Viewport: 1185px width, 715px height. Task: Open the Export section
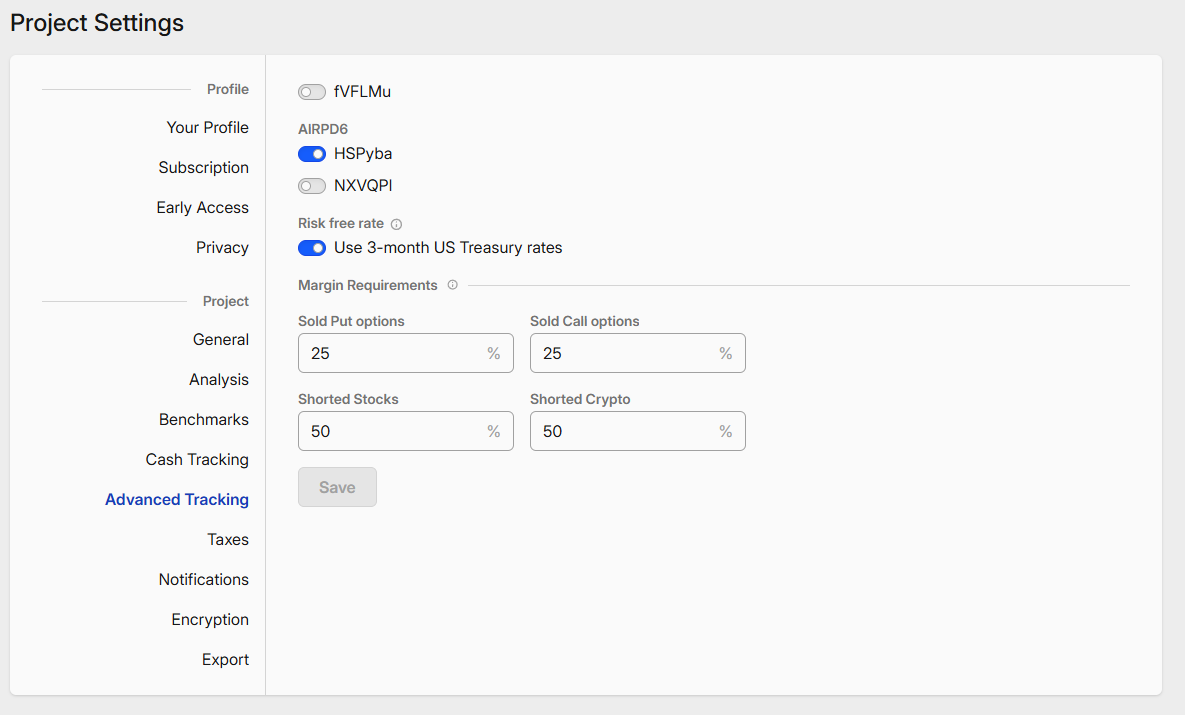(x=225, y=660)
